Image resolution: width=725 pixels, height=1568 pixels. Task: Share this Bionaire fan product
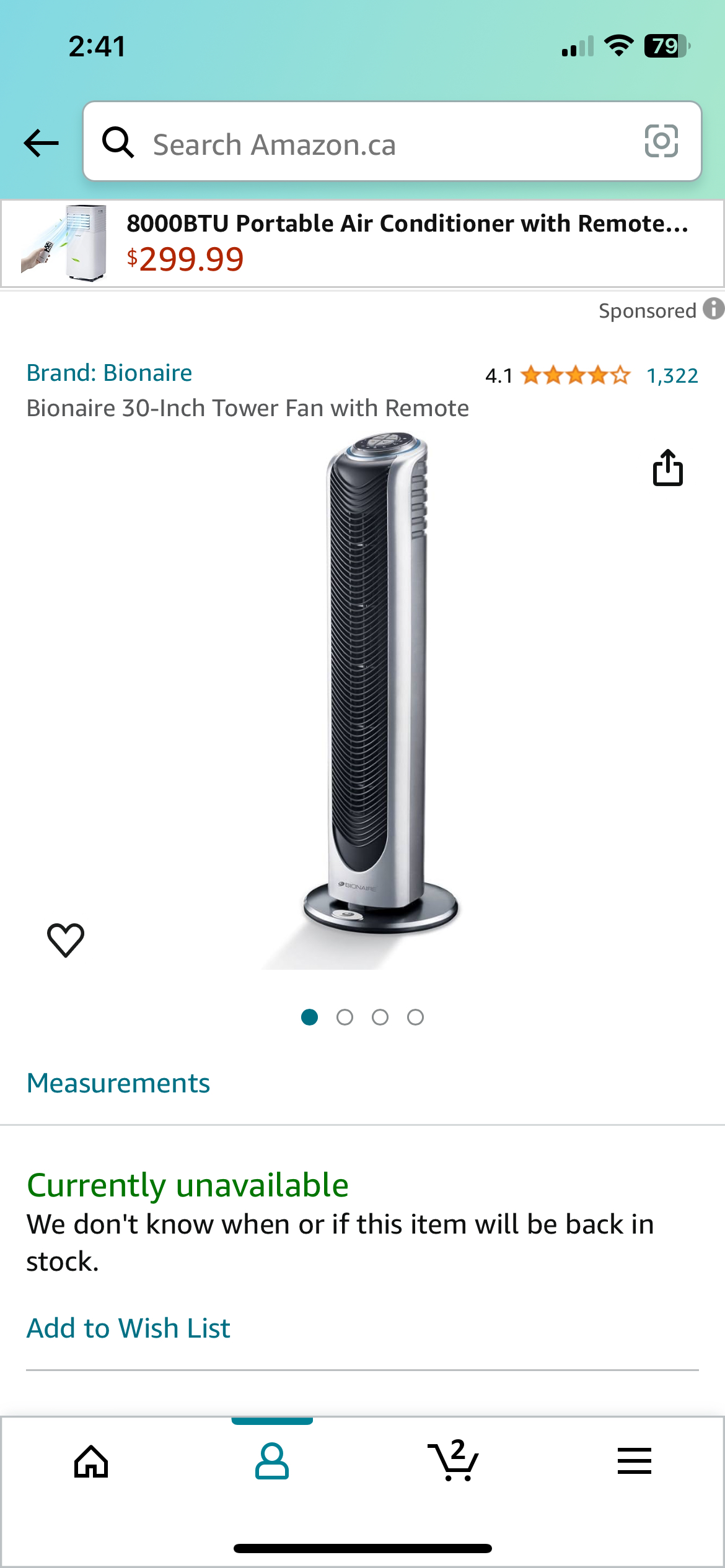668,468
